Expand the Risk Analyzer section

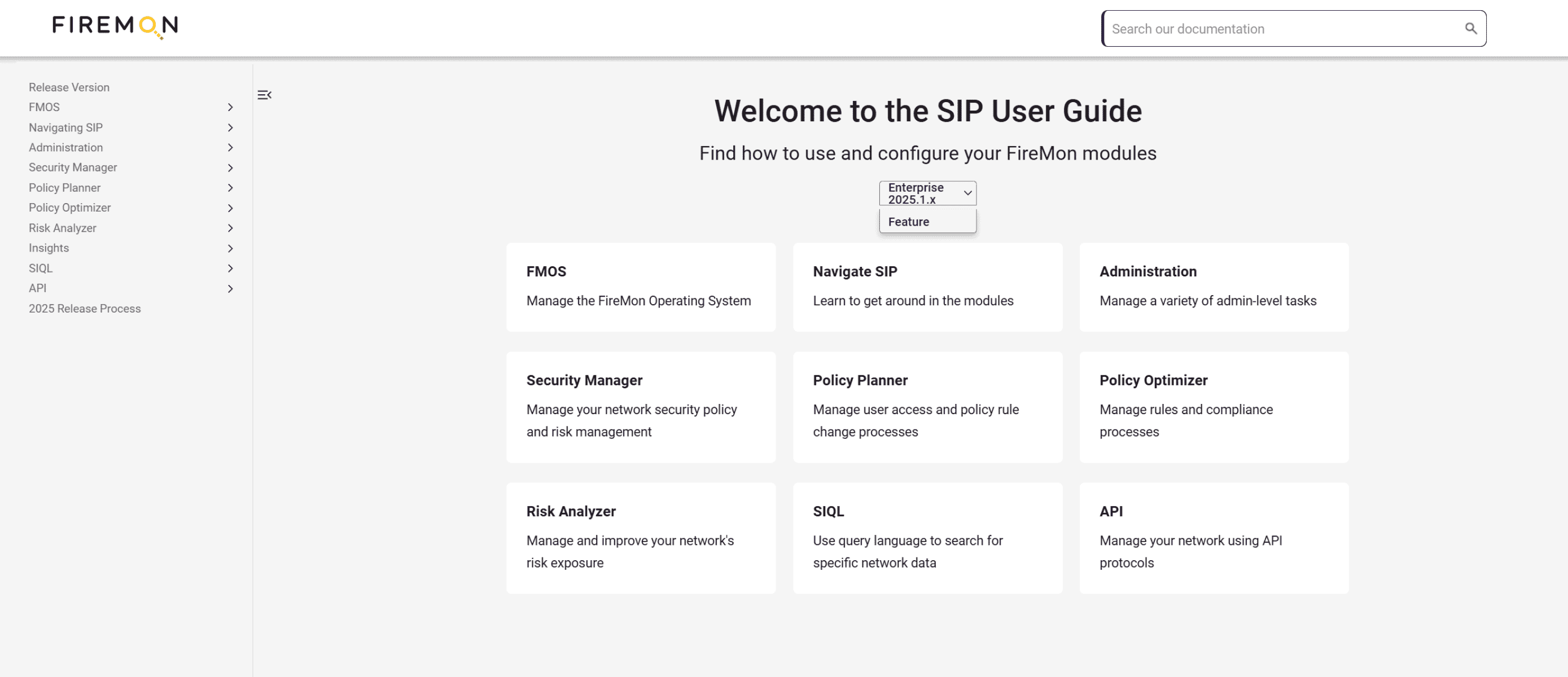pyautogui.click(x=230, y=228)
